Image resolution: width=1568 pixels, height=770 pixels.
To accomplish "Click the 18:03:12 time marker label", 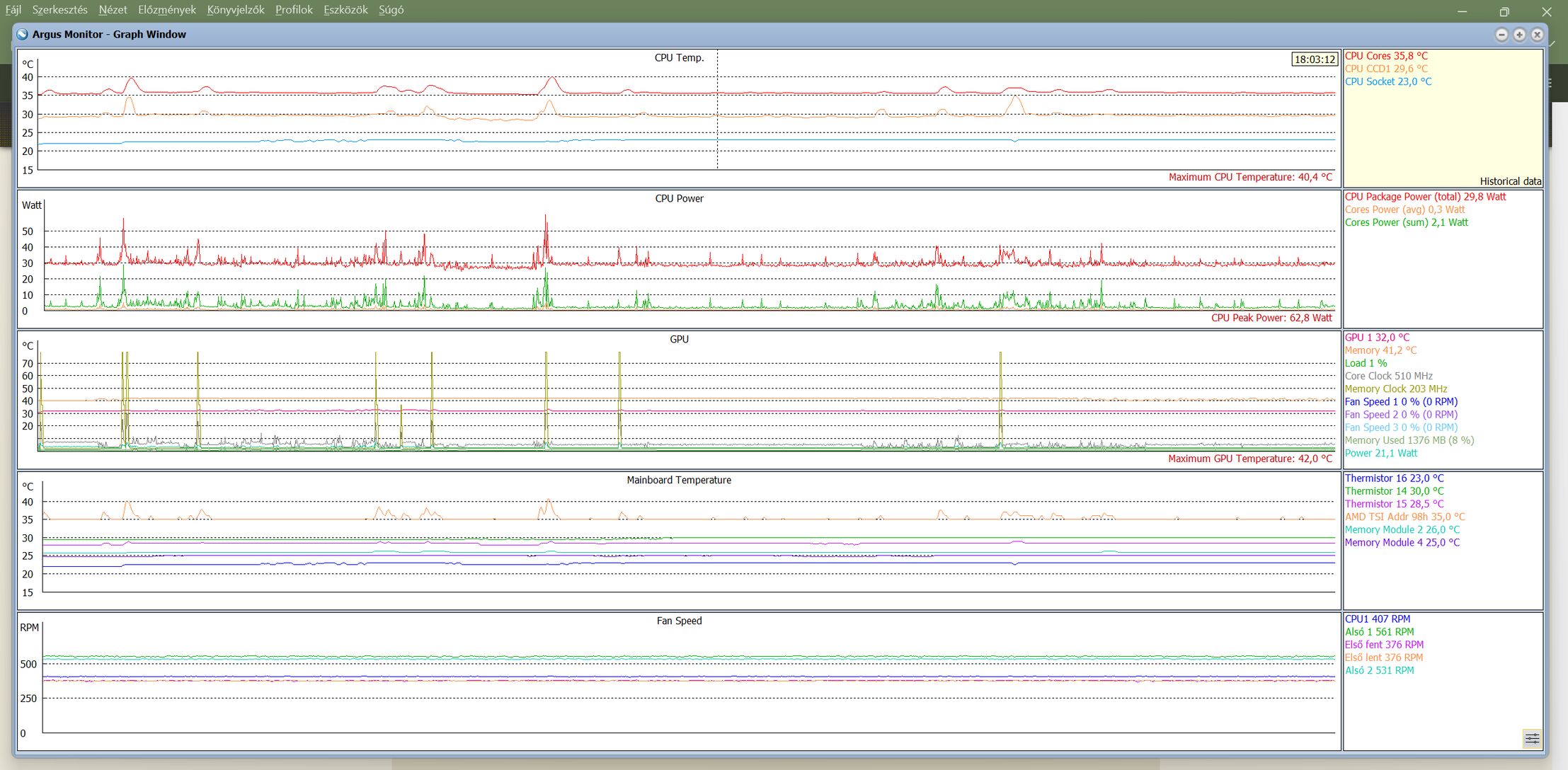I will coord(1315,59).
